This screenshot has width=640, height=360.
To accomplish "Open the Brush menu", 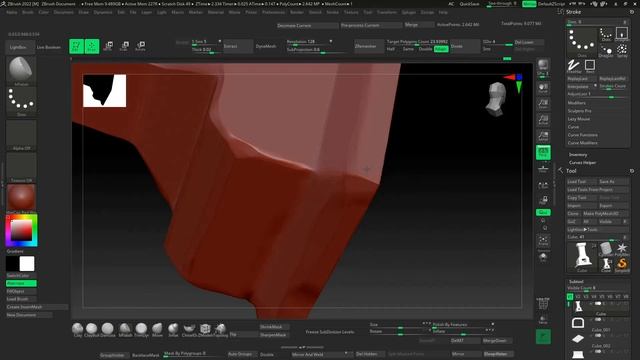I will tap(28, 12).
